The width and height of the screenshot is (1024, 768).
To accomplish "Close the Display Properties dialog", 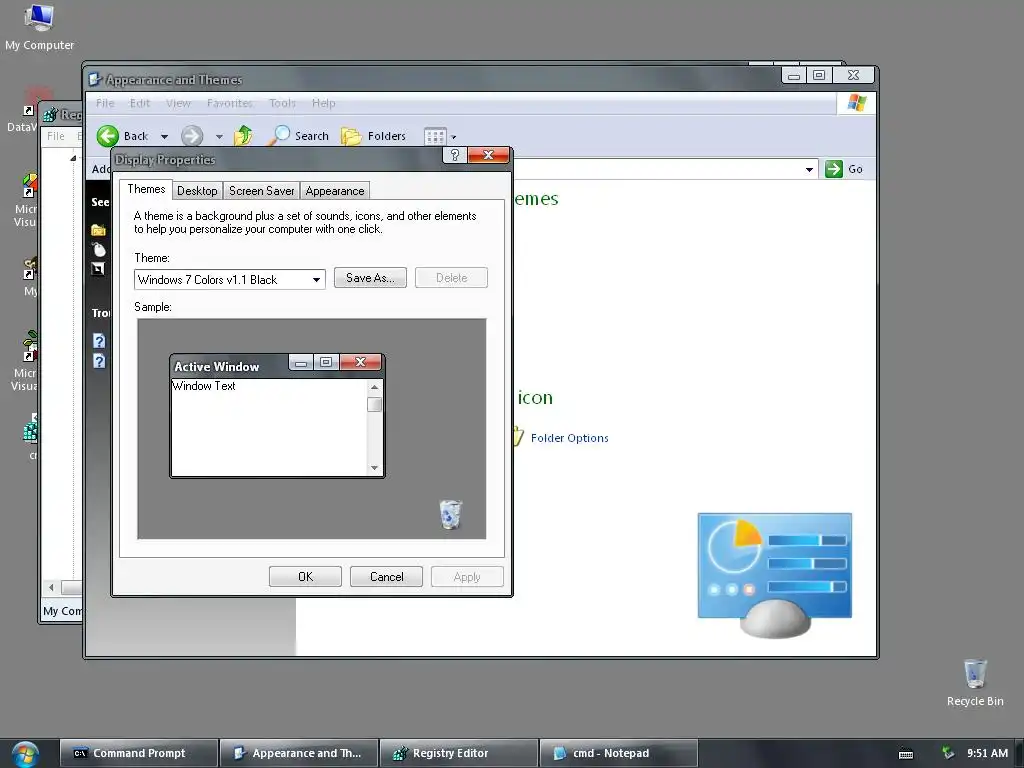I will (x=488, y=155).
